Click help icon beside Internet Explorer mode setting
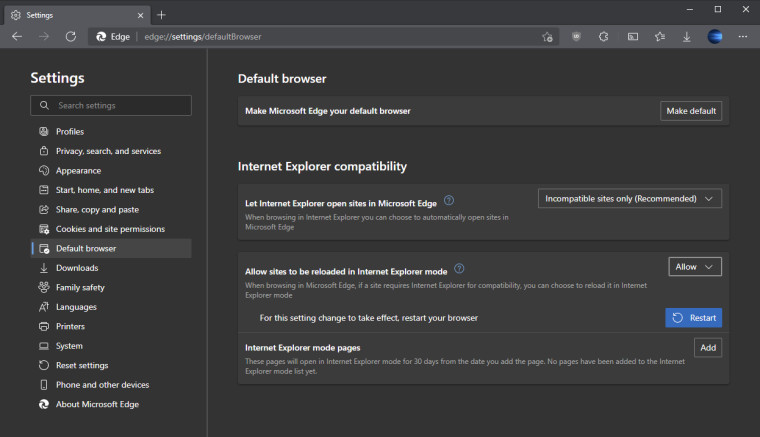Screen dimensions: 760x437 pos(459,269)
